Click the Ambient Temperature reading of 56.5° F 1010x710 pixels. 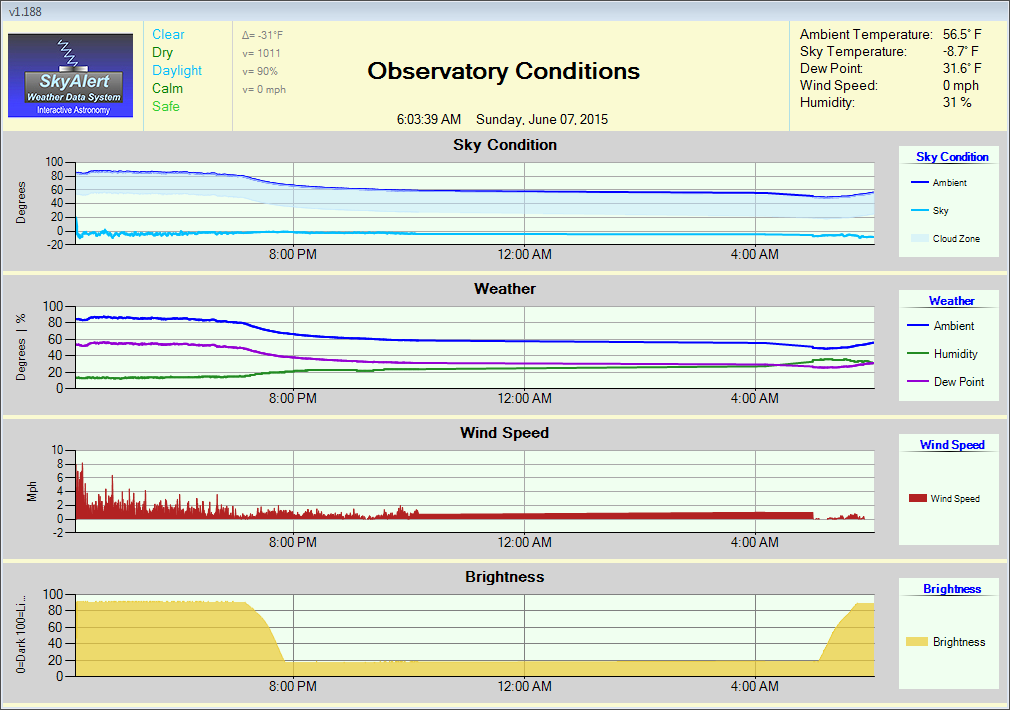[x=962, y=35]
